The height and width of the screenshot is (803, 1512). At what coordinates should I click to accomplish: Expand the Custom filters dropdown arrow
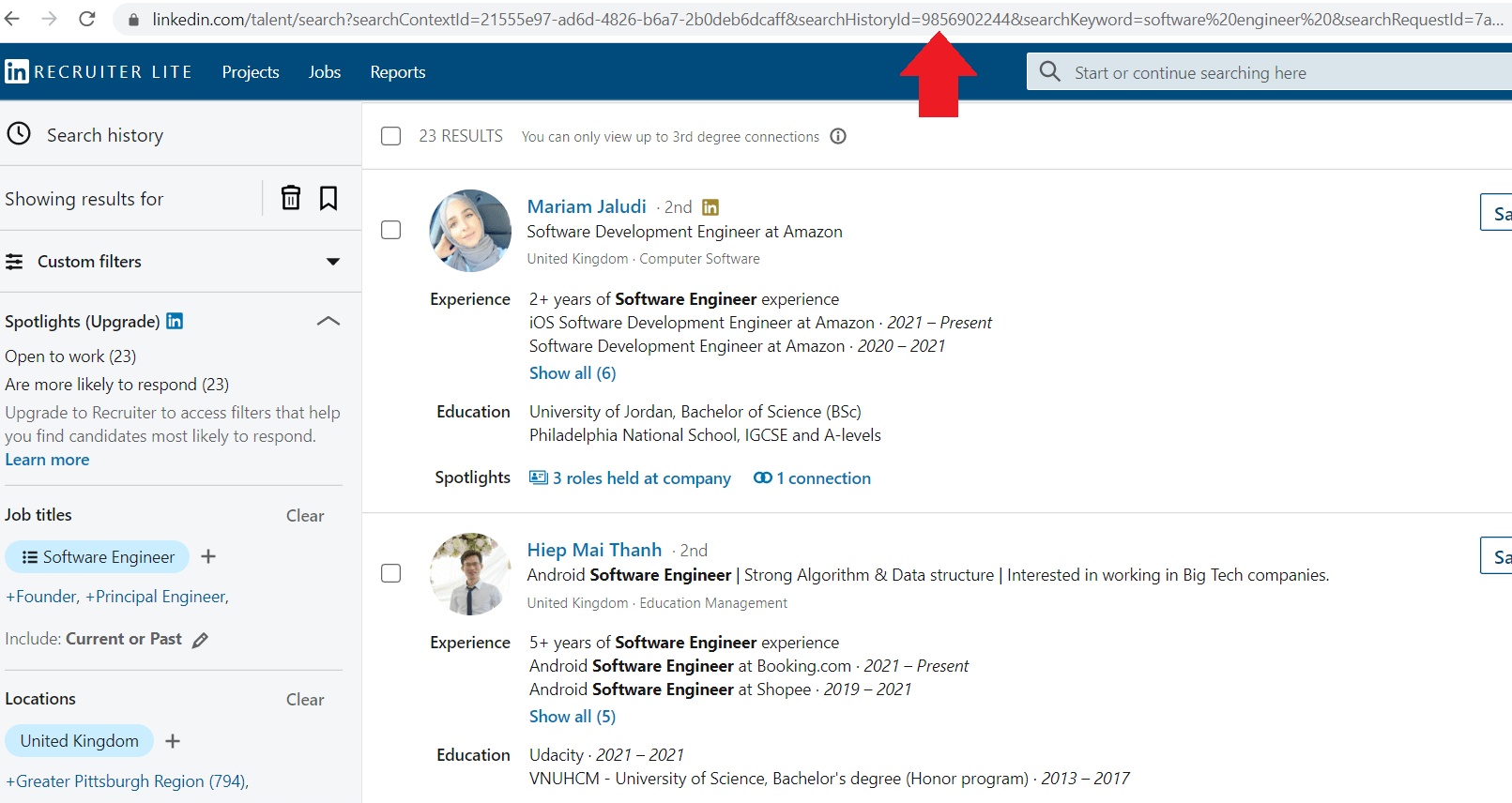333,262
